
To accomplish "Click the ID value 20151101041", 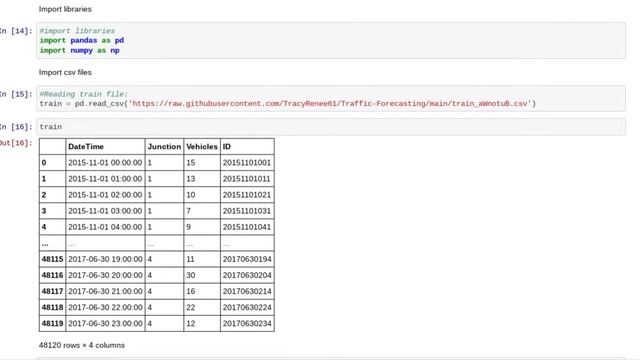I will (247, 227).
